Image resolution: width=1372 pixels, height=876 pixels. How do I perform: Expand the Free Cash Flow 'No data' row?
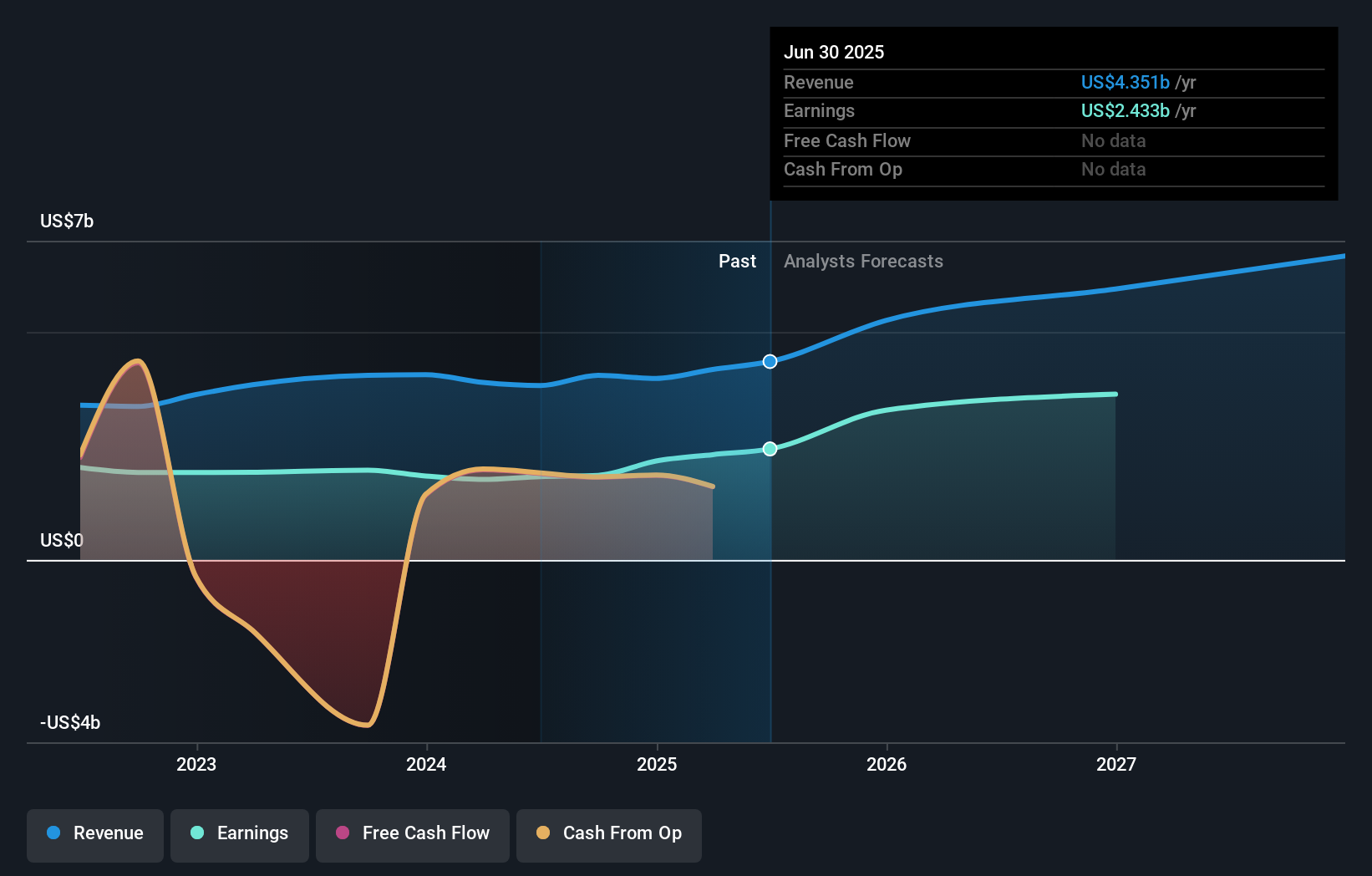pyautogui.click(x=846, y=140)
